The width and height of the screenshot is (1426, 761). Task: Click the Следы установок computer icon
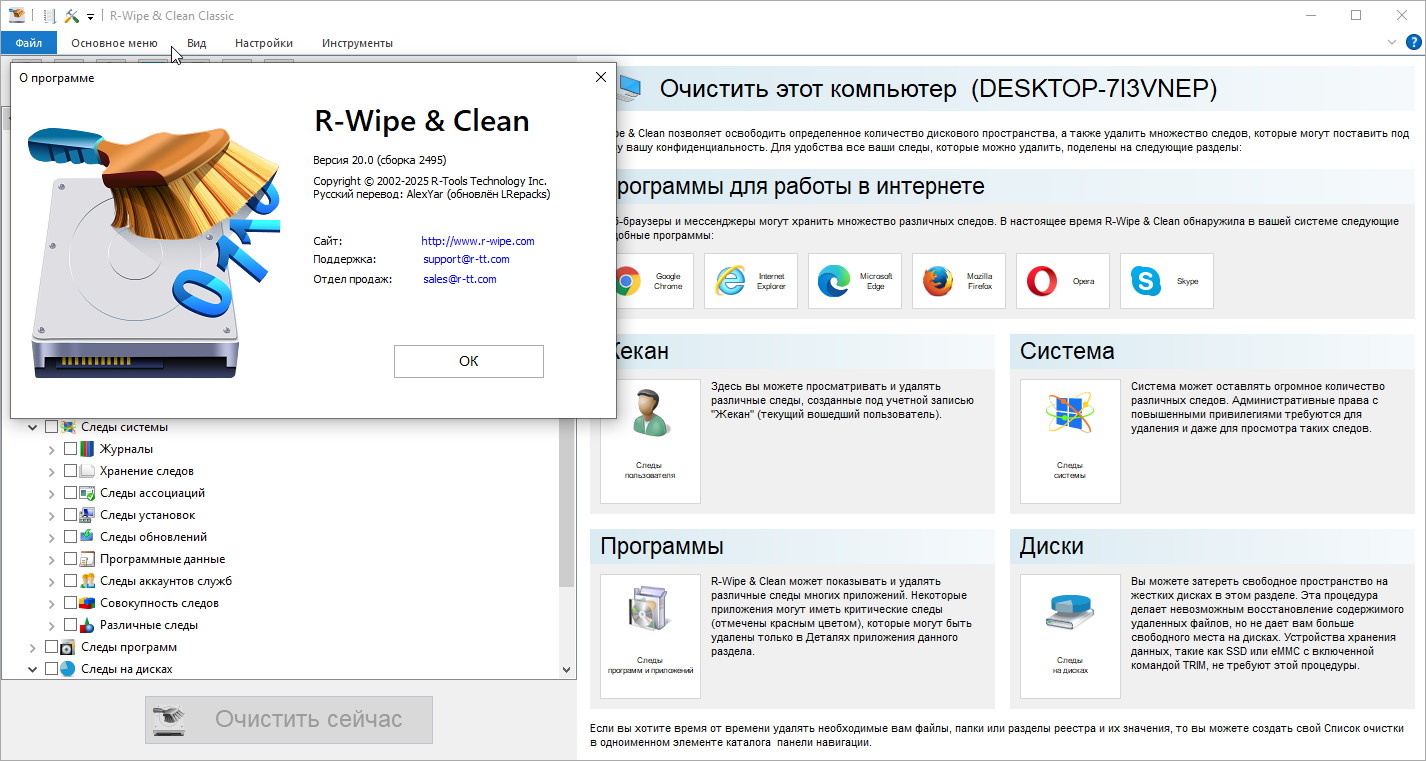click(87, 515)
